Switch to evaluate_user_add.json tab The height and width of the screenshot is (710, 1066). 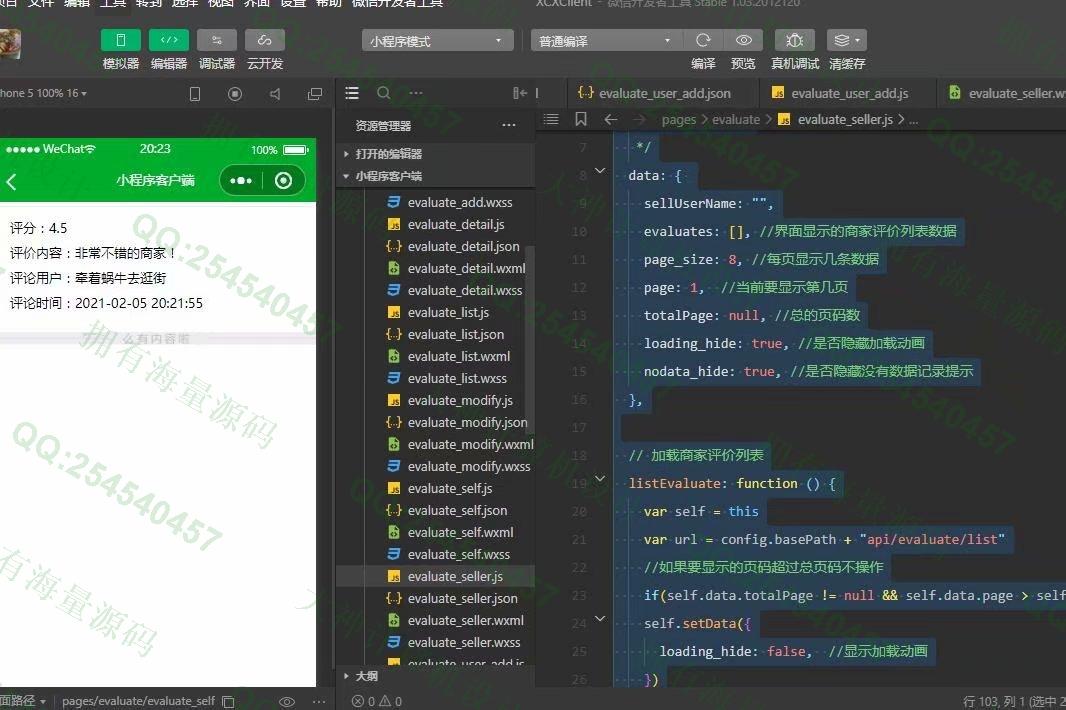coord(654,93)
